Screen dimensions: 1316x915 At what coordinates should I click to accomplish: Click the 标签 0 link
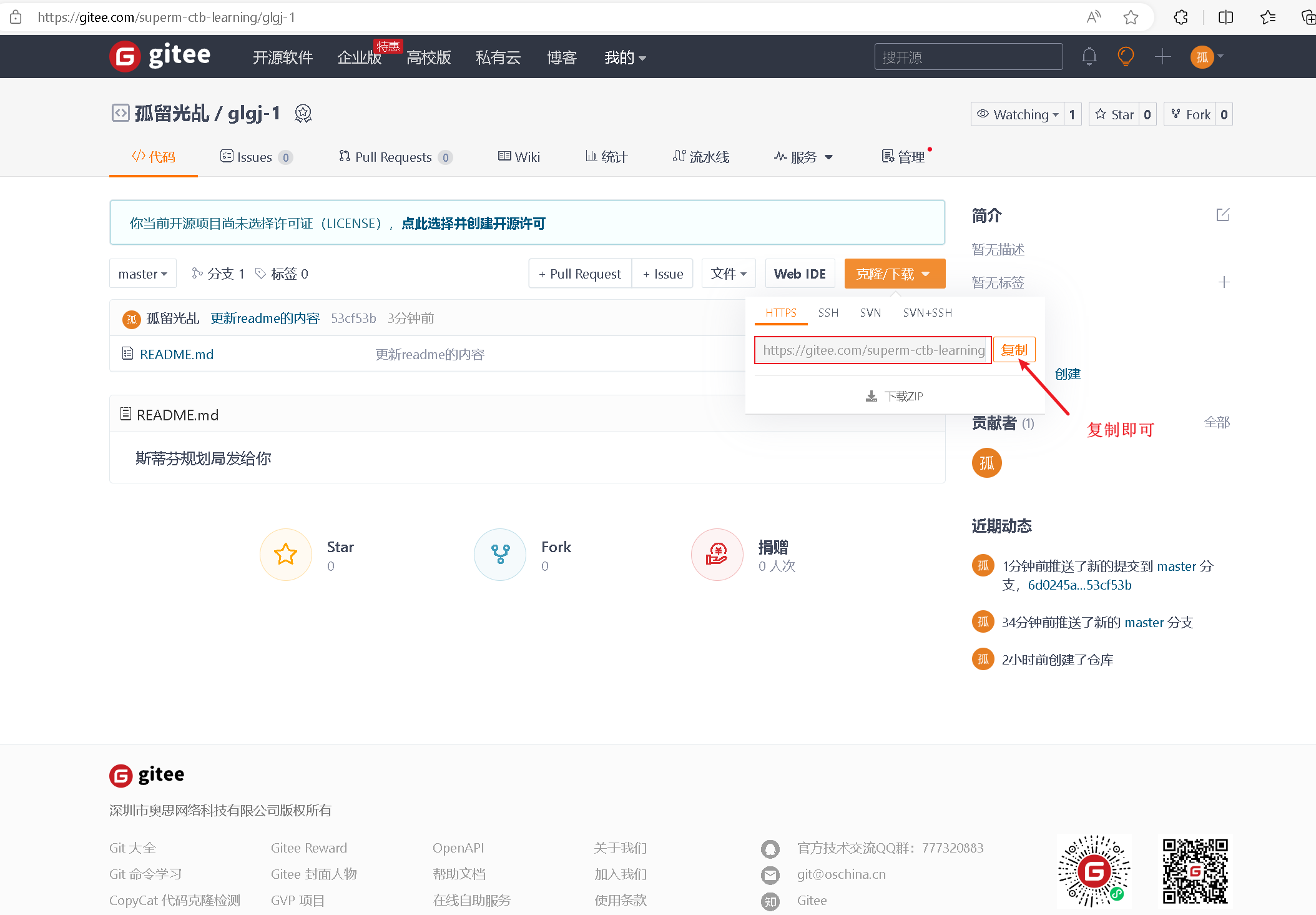tap(282, 274)
